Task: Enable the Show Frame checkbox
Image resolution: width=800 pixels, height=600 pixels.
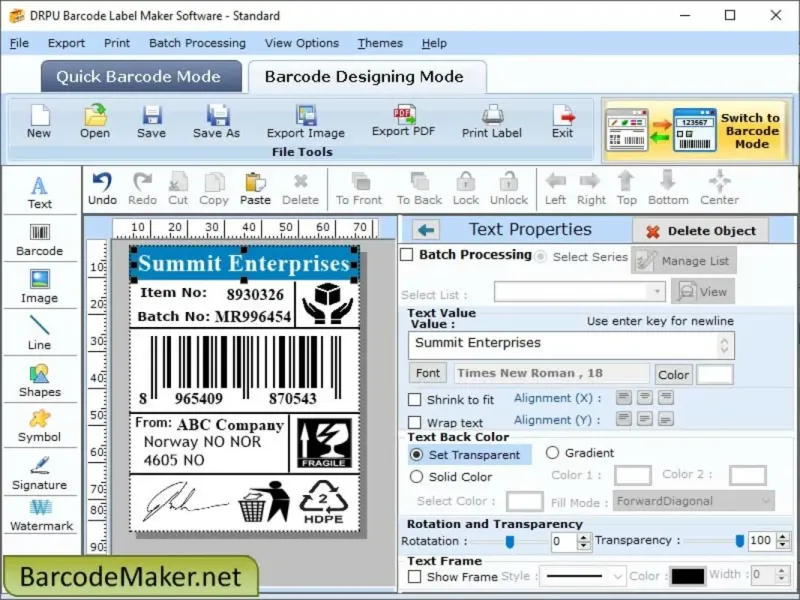Action: tap(415, 577)
